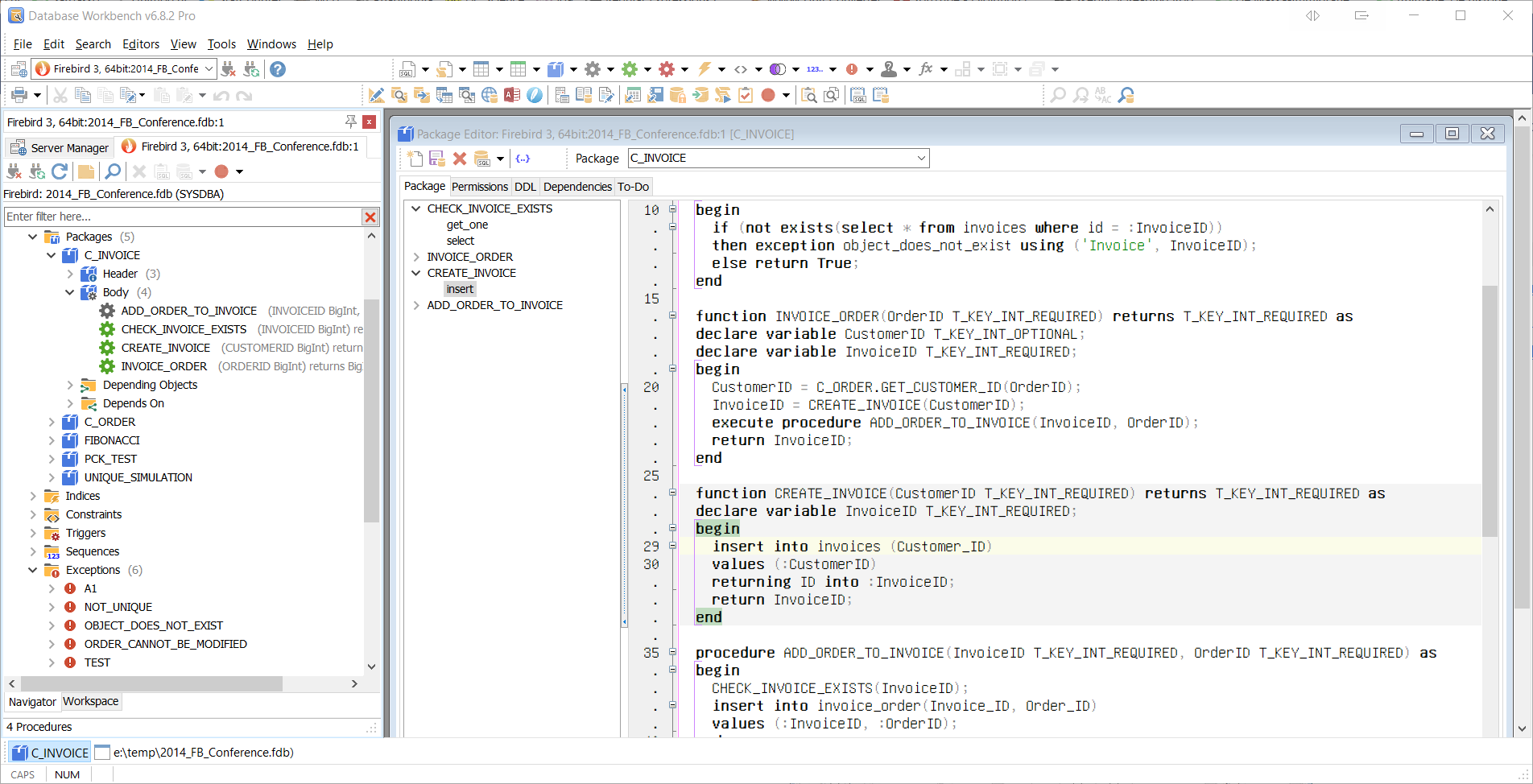This screenshot has height=784, width=1533.
Task: Toggle the code fold marker at line 29
Action: pos(672,547)
